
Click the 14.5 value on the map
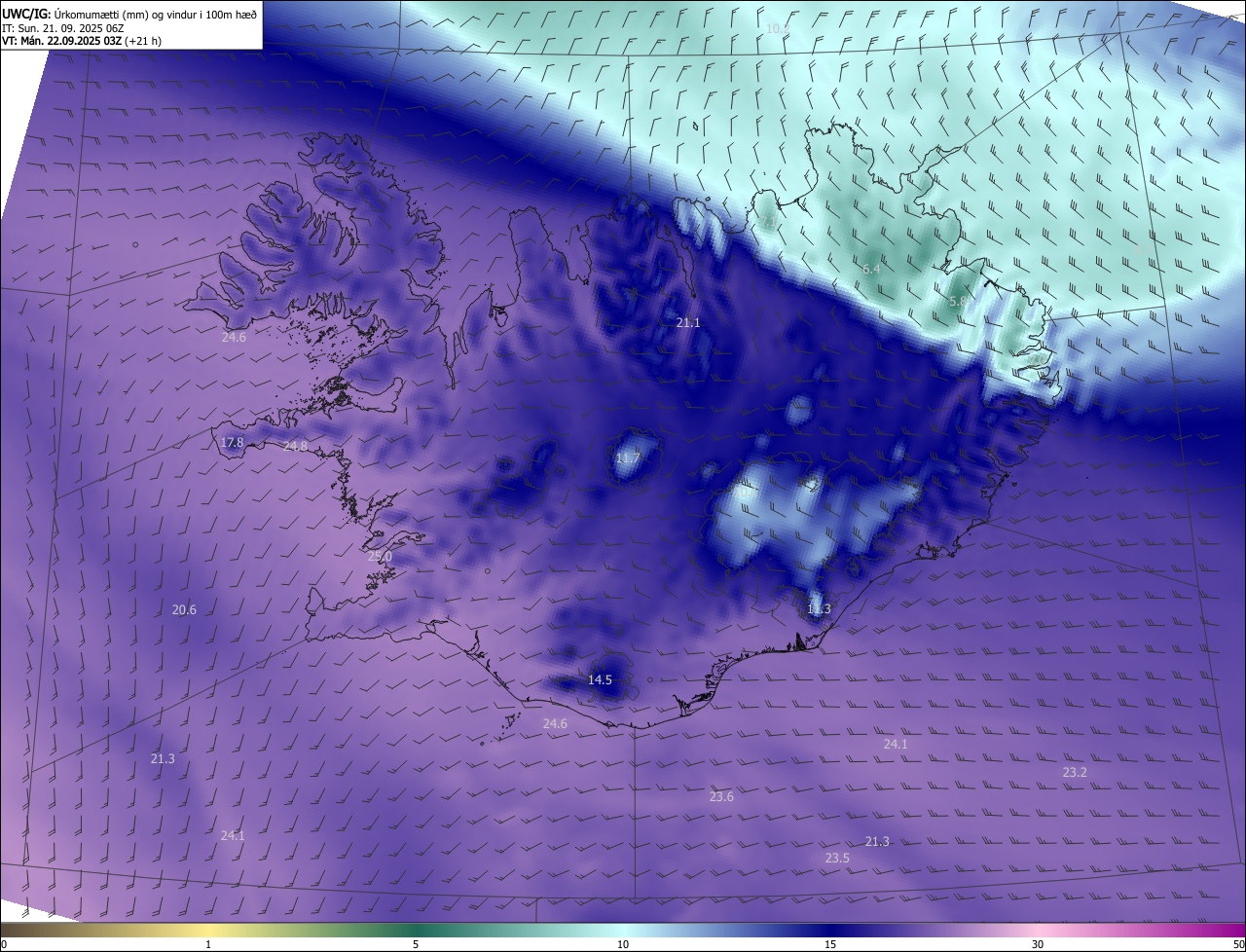[x=600, y=680]
